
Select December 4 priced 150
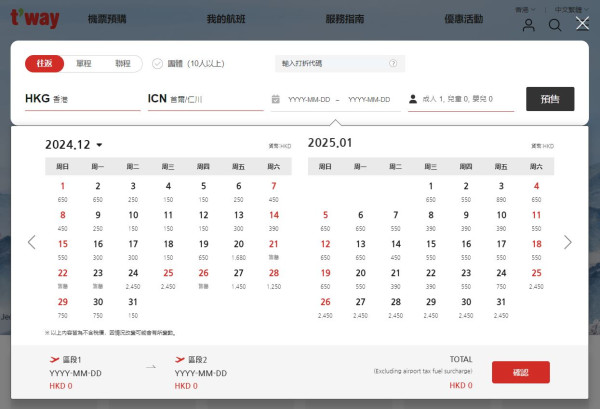point(168,192)
